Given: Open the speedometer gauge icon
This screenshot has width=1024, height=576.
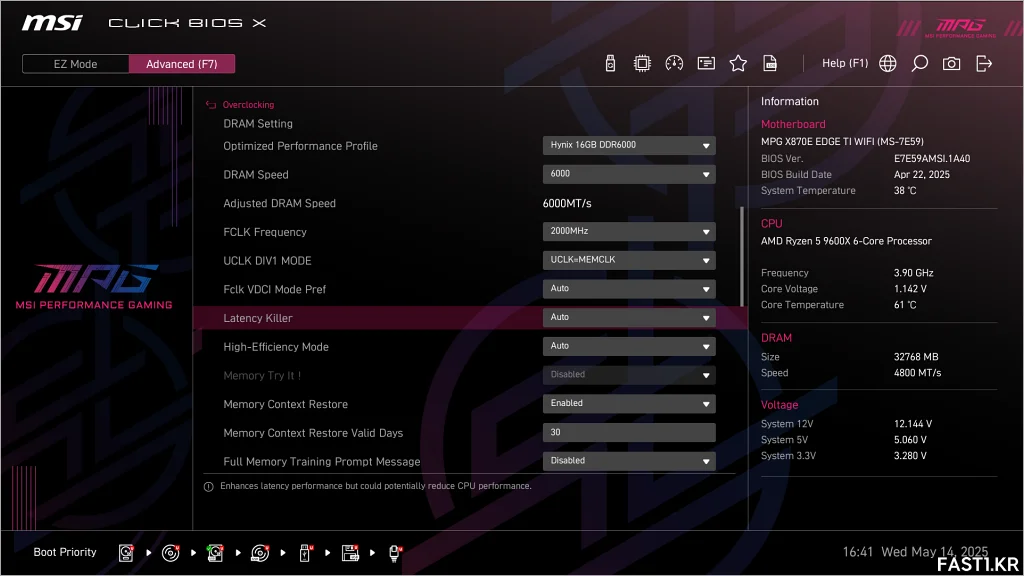Looking at the screenshot, I should [674, 63].
